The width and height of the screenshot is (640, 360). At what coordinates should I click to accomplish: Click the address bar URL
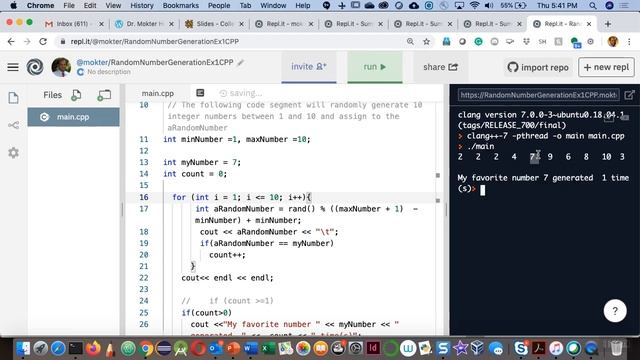click(154, 42)
